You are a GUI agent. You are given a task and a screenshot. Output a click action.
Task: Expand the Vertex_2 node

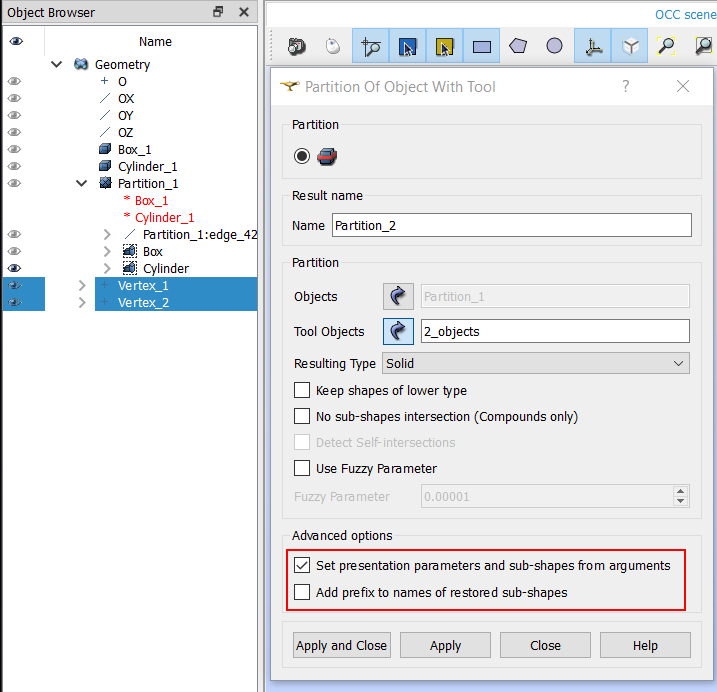pyautogui.click(x=82, y=302)
